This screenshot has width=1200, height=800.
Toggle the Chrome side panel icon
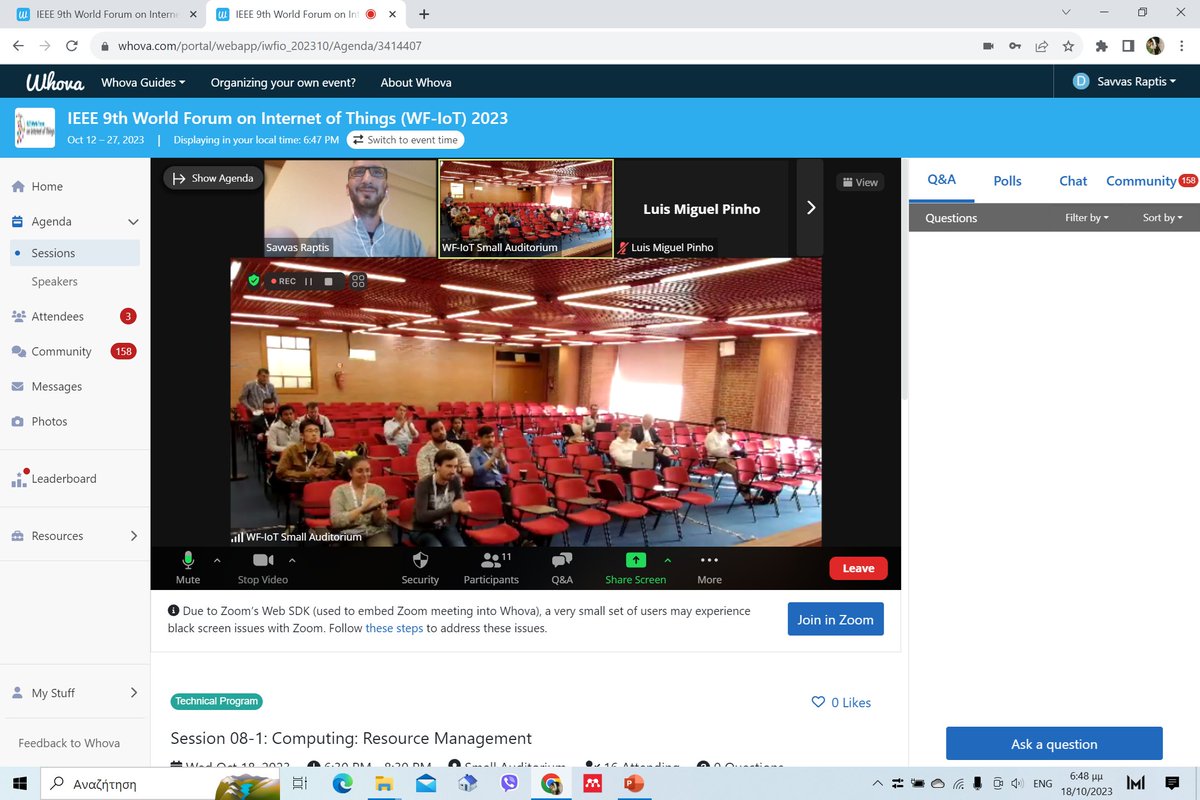pyautogui.click(x=1128, y=46)
